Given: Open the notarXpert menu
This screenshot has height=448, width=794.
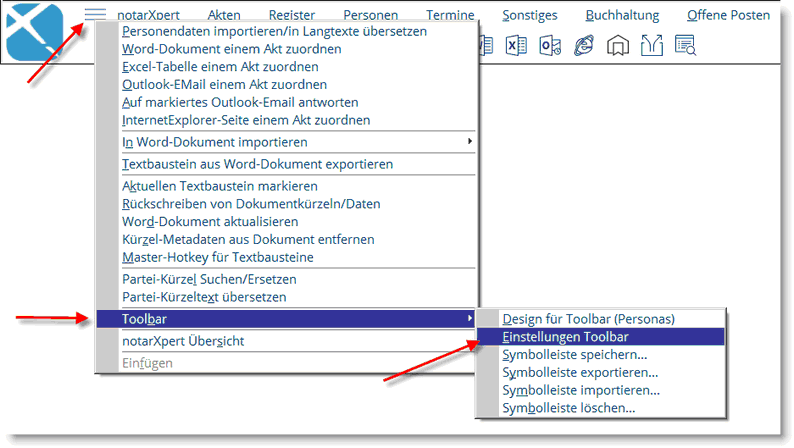Looking at the screenshot, I should click(148, 15).
